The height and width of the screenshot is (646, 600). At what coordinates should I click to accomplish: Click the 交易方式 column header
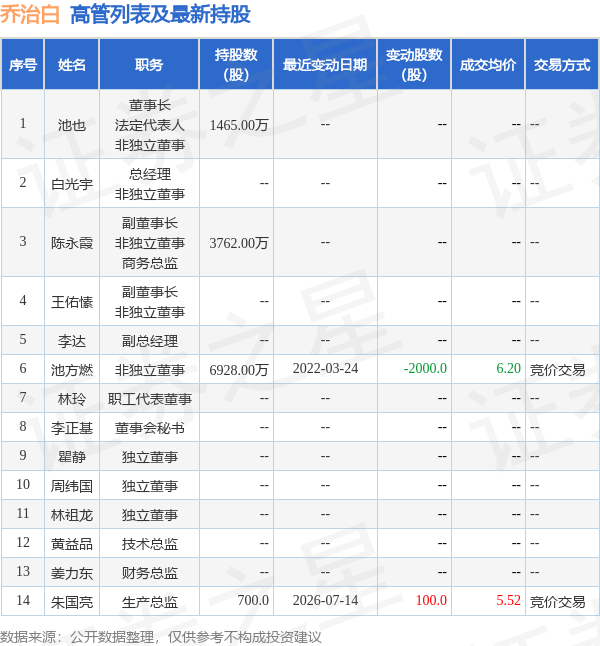point(562,65)
